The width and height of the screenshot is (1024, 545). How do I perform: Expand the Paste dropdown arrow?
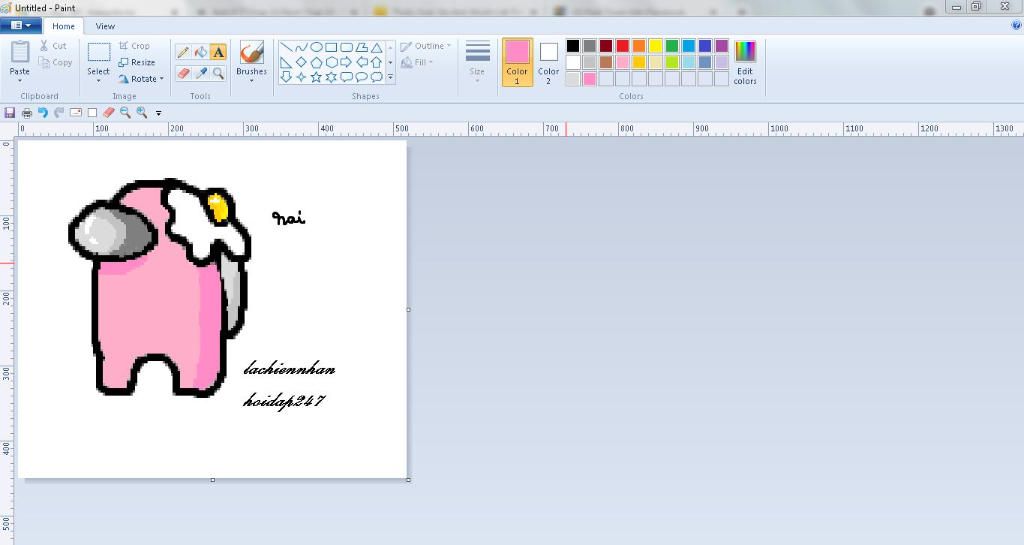point(20,81)
